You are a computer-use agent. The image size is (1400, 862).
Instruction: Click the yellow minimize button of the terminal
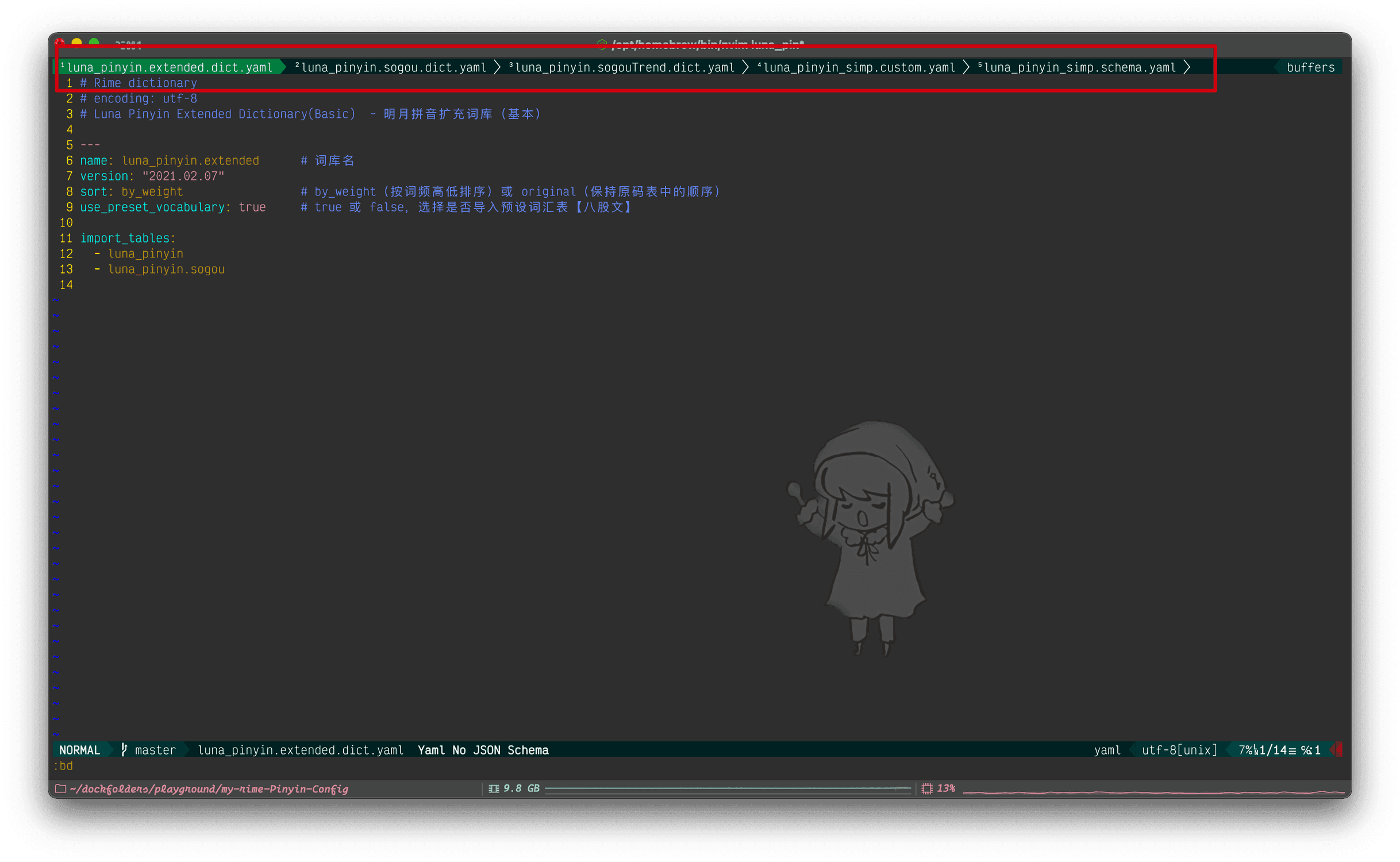77,43
